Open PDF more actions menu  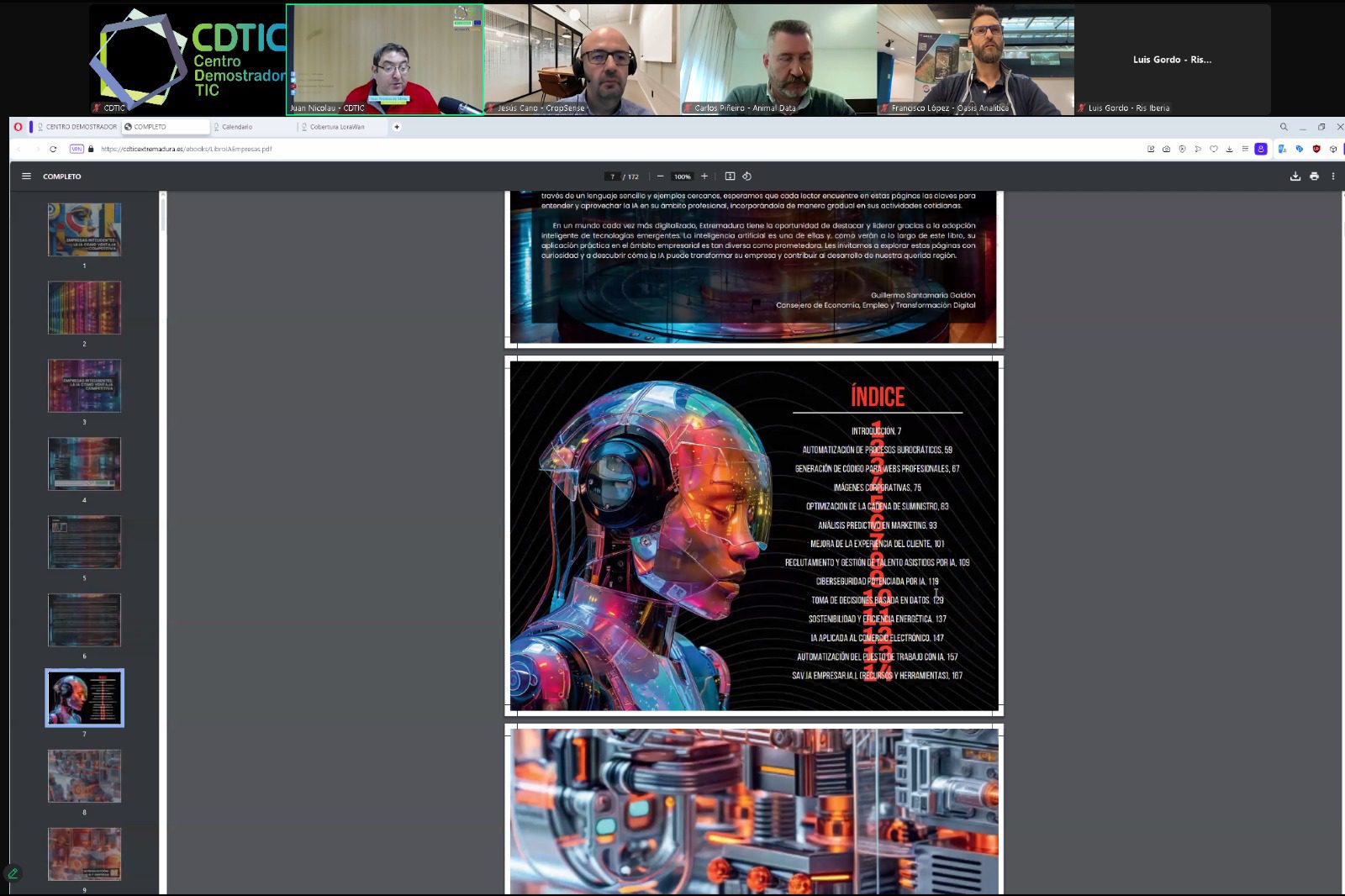coord(1333,177)
